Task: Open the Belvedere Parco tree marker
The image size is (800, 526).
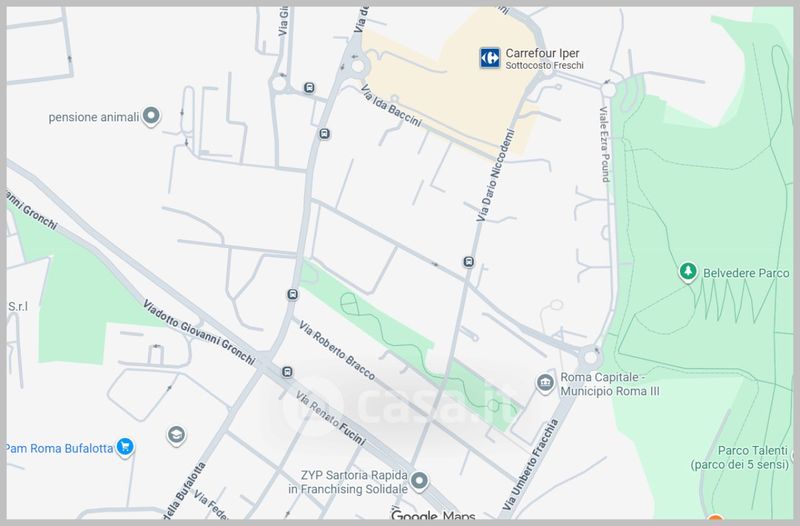Action: point(687,272)
